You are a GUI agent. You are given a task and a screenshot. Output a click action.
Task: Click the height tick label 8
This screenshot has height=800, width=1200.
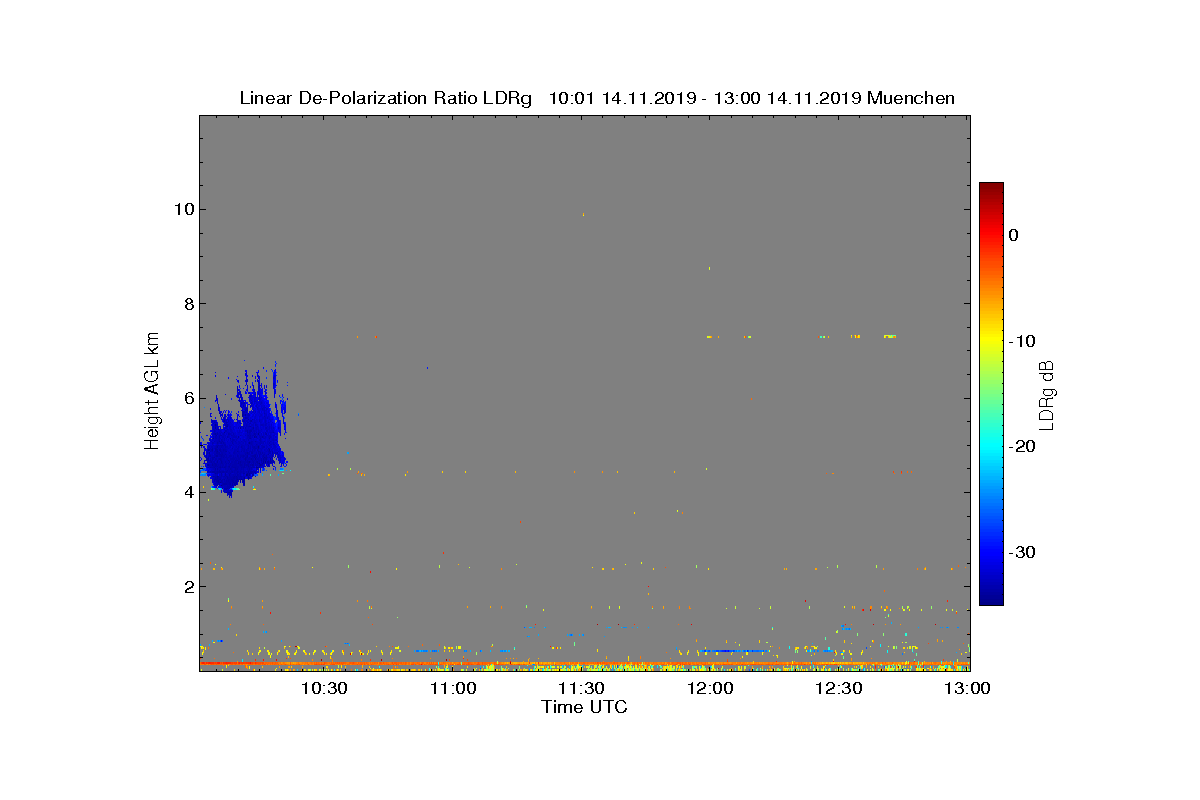pos(187,303)
